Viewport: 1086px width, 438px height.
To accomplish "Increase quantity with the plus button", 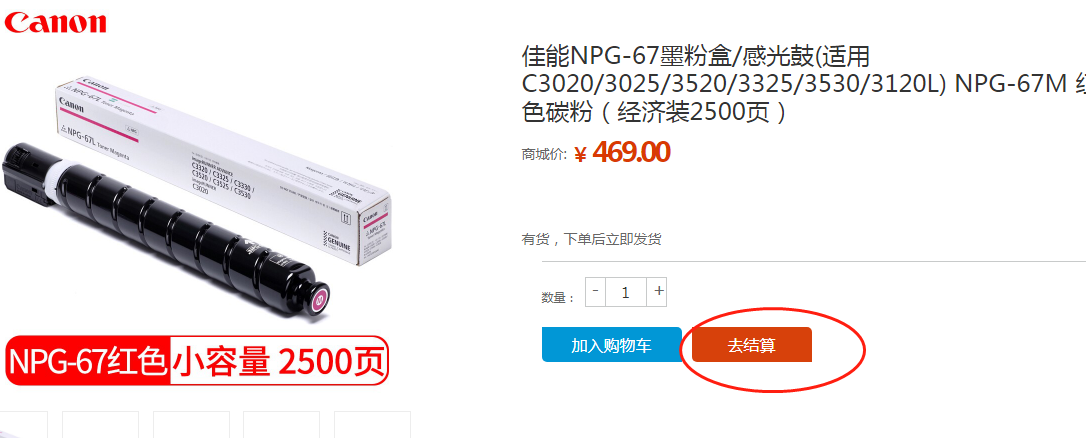I will 657,292.
